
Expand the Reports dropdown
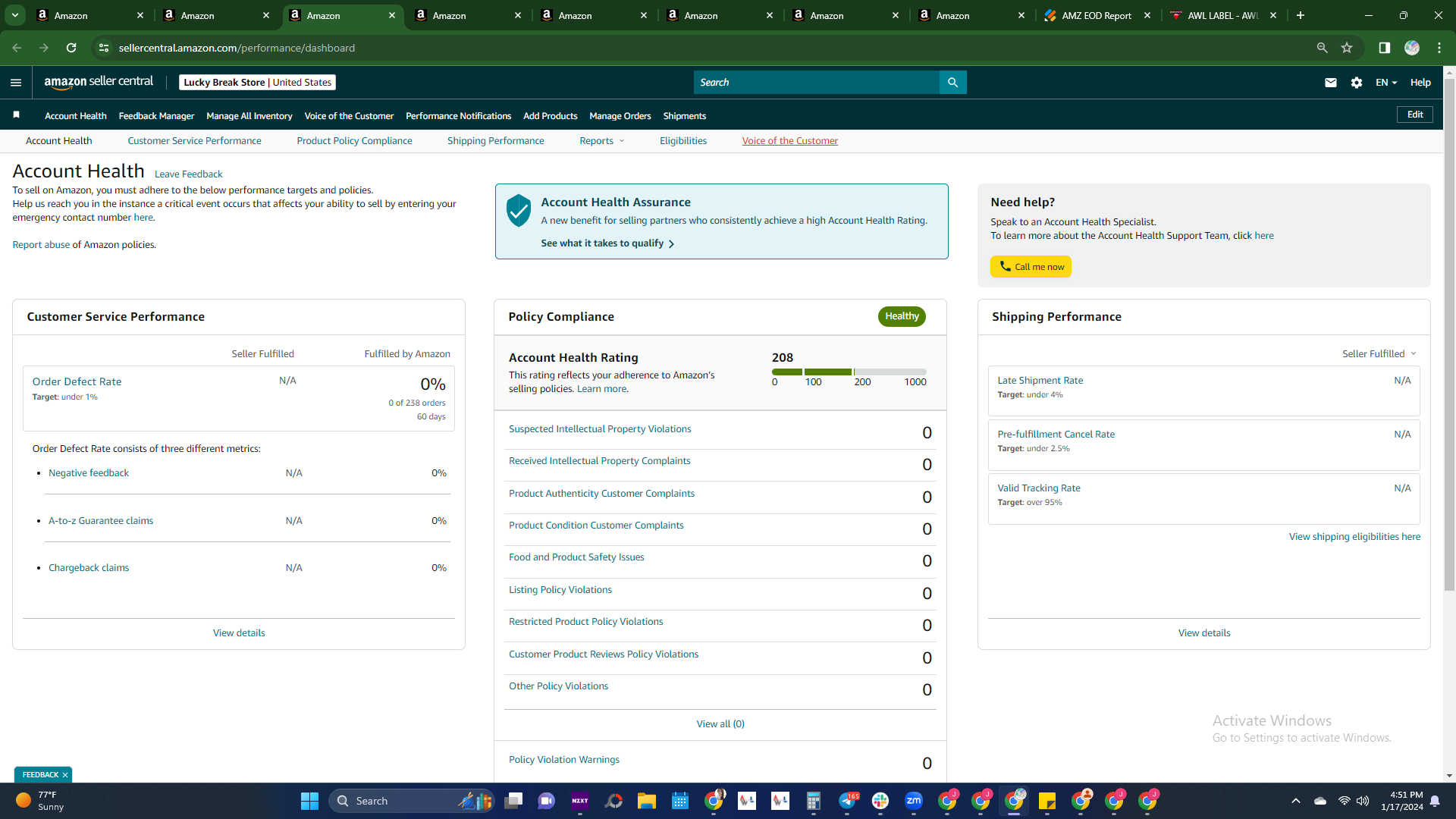coord(602,141)
